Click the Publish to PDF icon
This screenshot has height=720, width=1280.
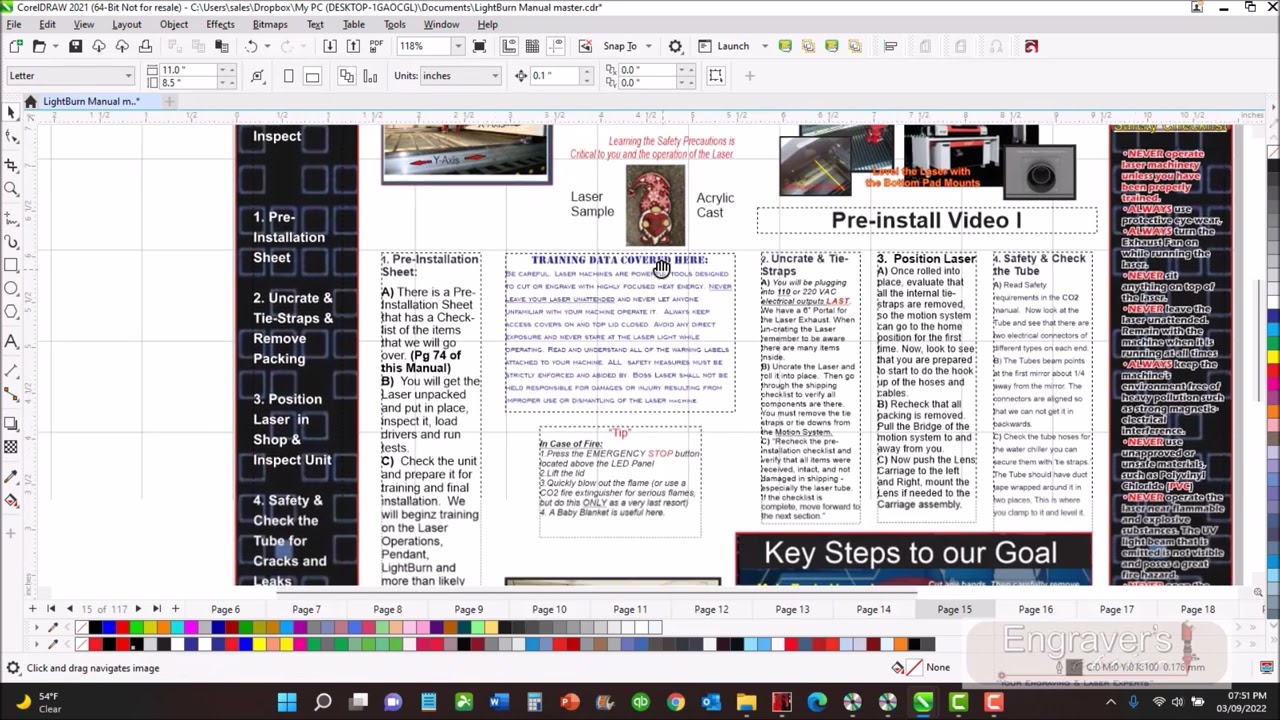coord(376,46)
